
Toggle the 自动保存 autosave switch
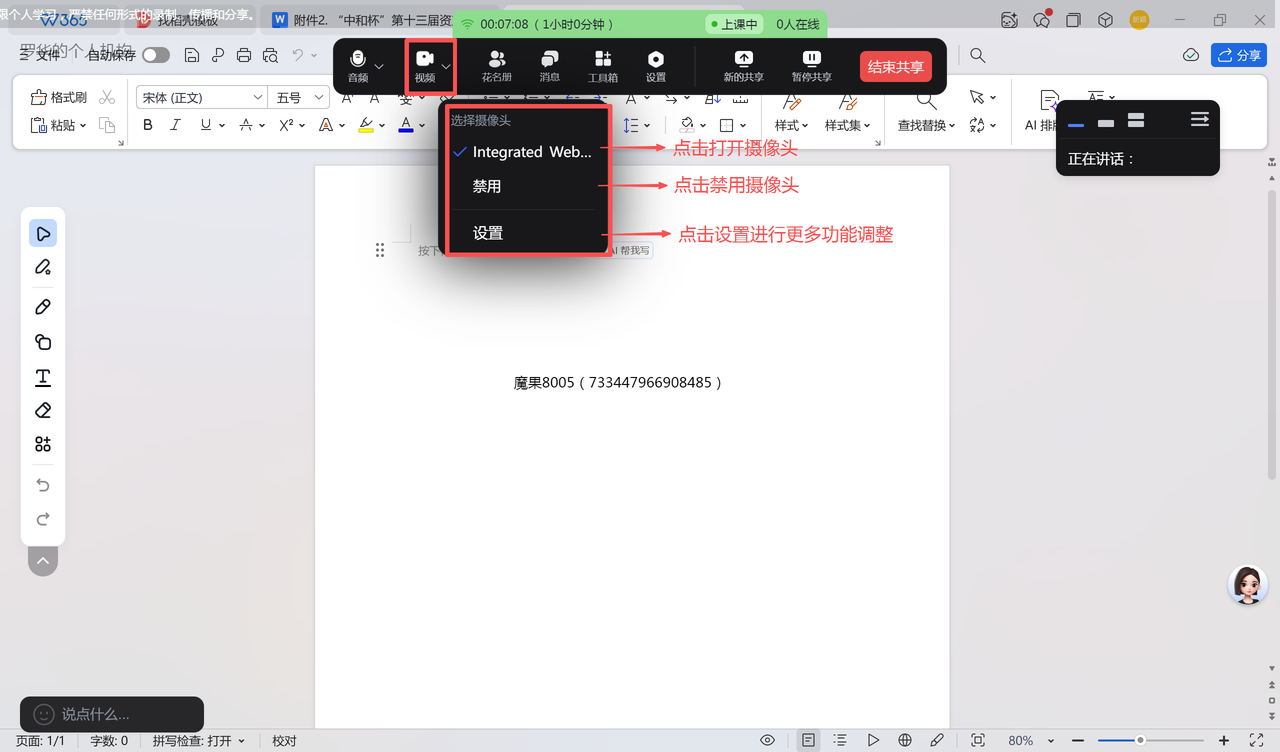tap(155, 56)
